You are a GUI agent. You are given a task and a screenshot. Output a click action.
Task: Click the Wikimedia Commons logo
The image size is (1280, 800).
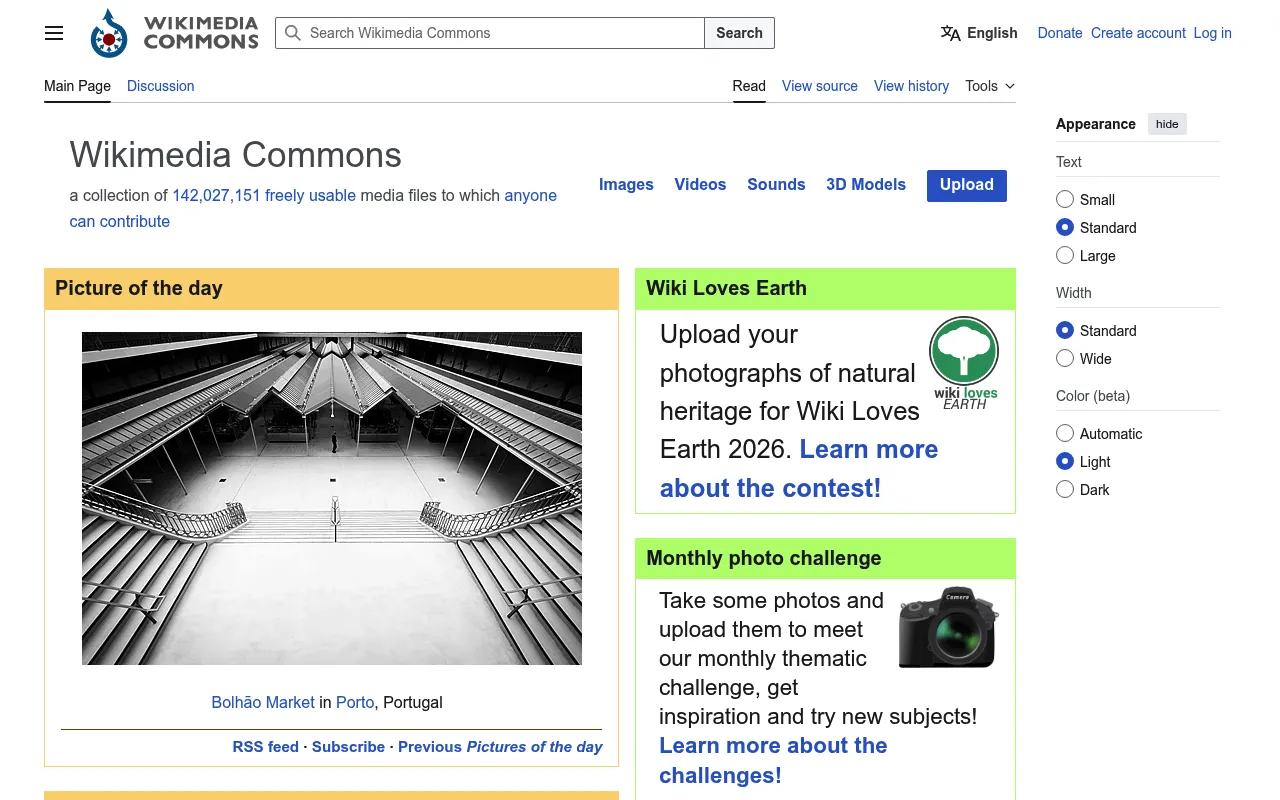(x=174, y=33)
